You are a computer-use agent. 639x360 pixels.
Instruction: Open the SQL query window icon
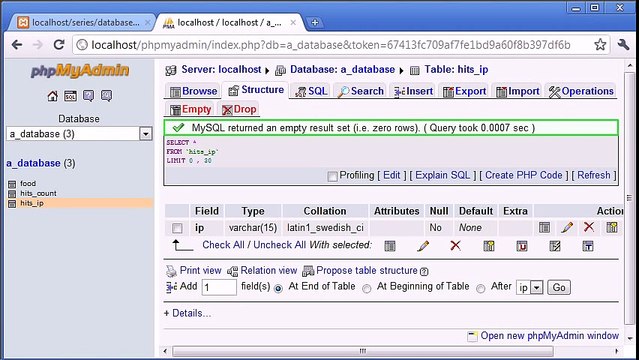tap(71, 96)
